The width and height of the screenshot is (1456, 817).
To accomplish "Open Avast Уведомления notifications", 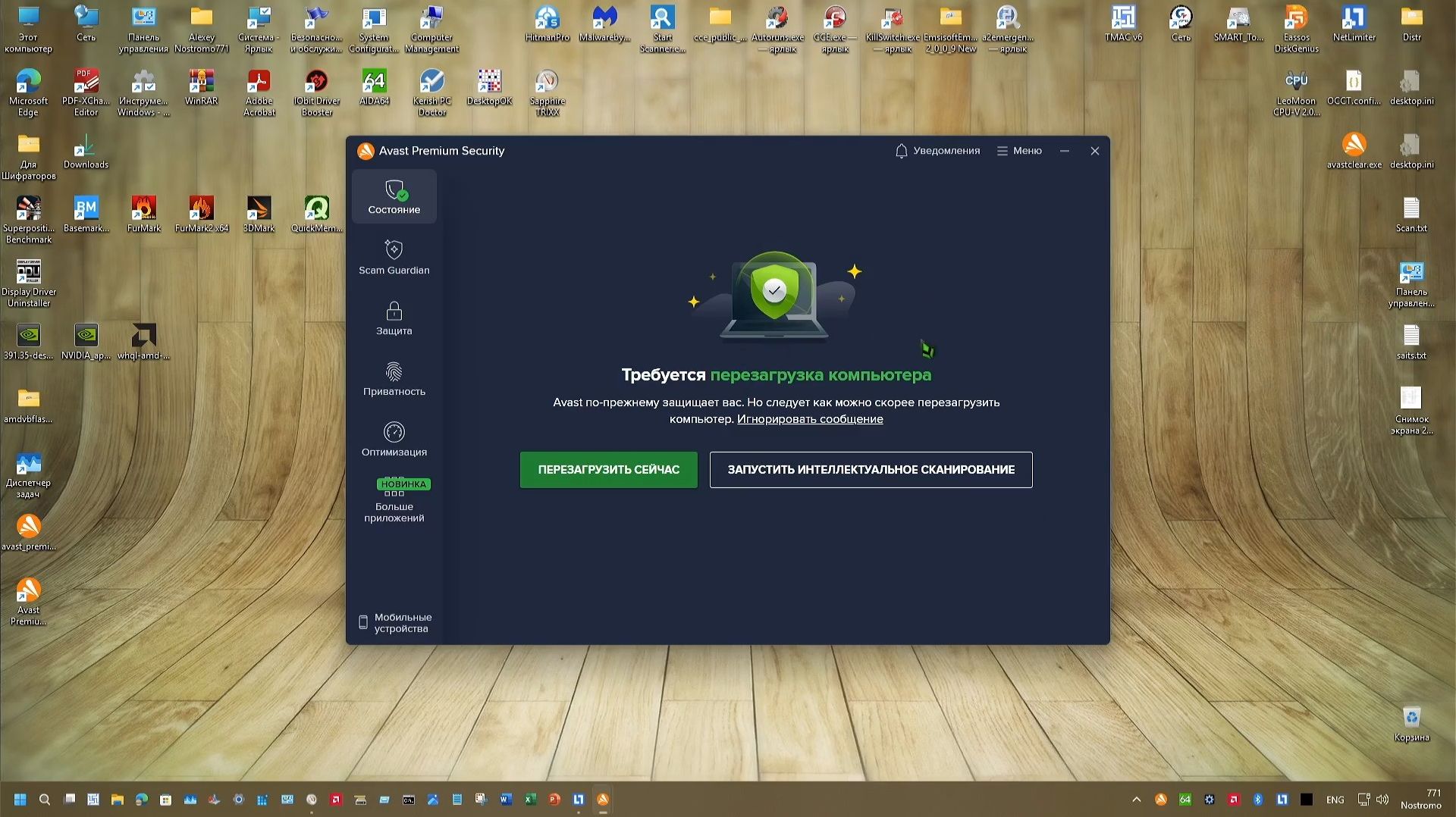I will (937, 151).
